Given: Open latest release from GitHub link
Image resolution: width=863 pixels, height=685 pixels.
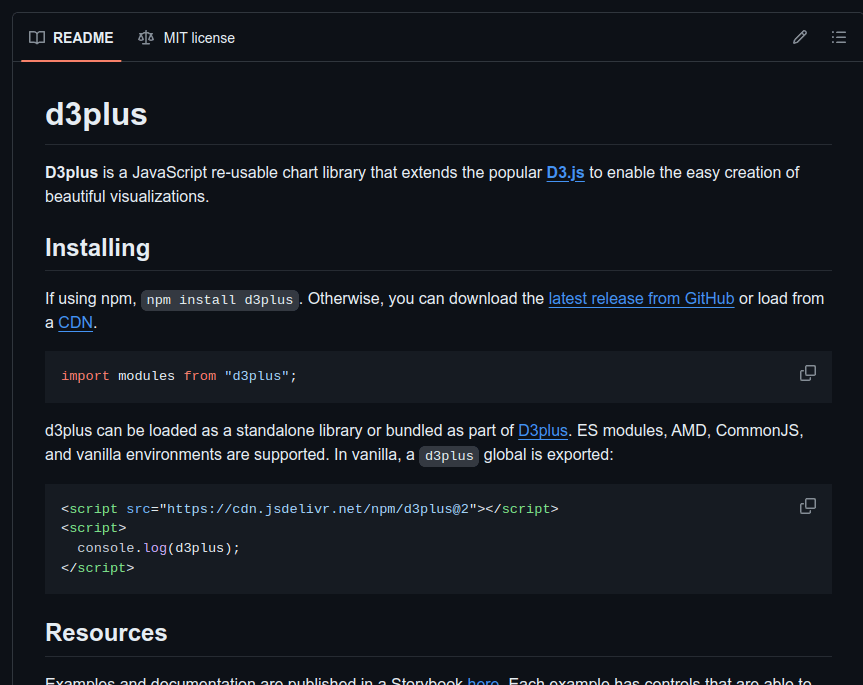Looking at the screenshot, I should click(641, 299).
